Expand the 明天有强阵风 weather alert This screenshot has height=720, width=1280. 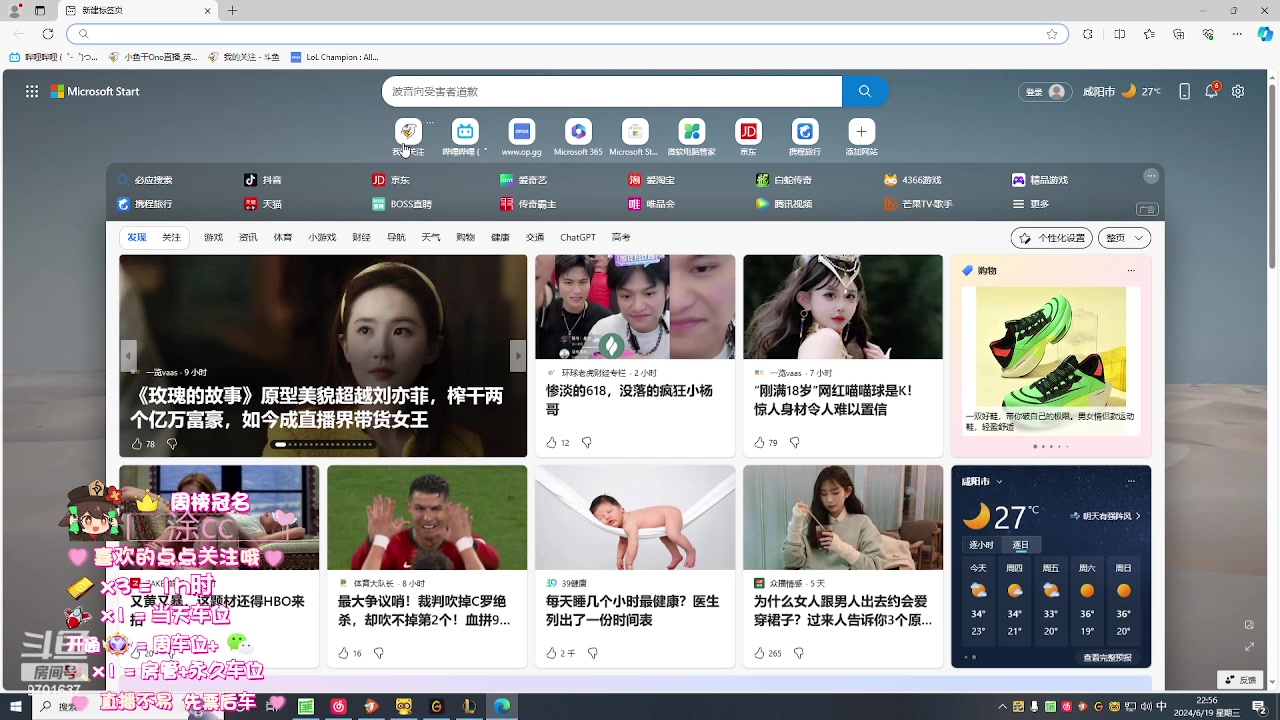[1105, 516]
